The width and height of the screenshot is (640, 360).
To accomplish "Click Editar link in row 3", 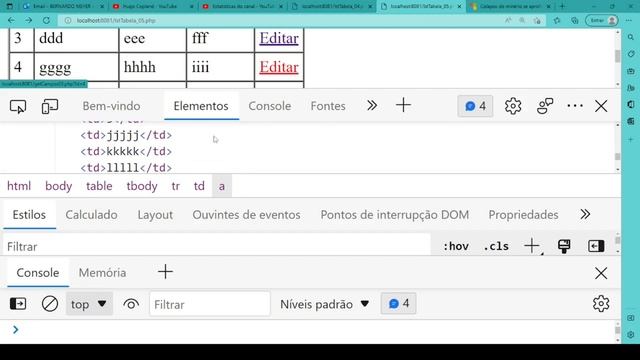I will click(279, 38).
